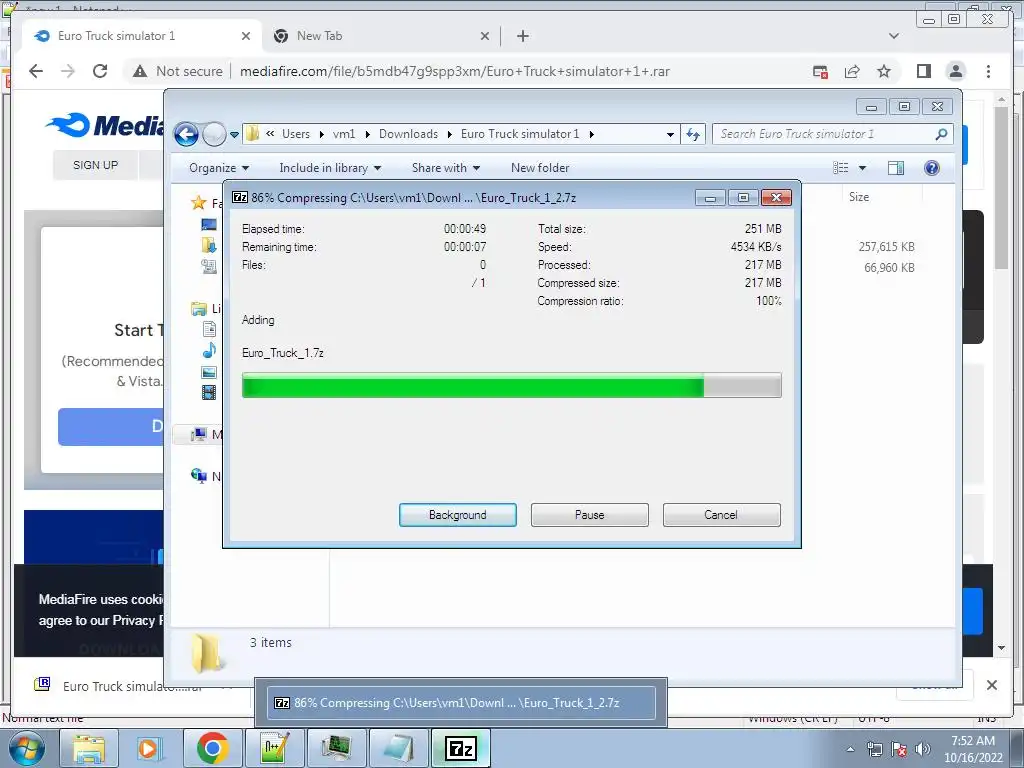Screen dimensions: 1024x768
Task: Dismiss the Chrome downloads bar
Action: (991, 685)
